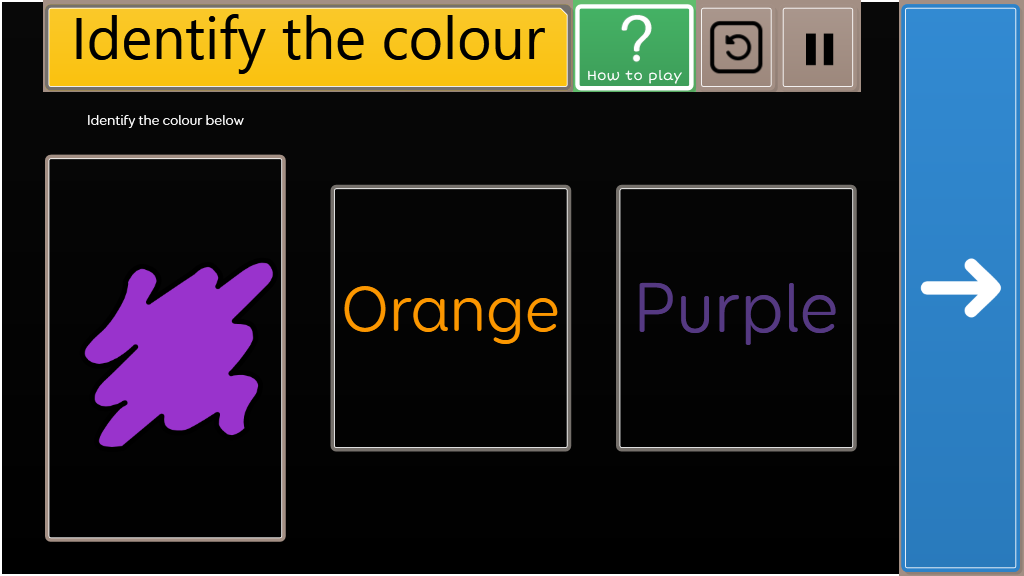The image size is (1024, 576).
Task: Click the purple paint splash shape
Action: point(178,355)
